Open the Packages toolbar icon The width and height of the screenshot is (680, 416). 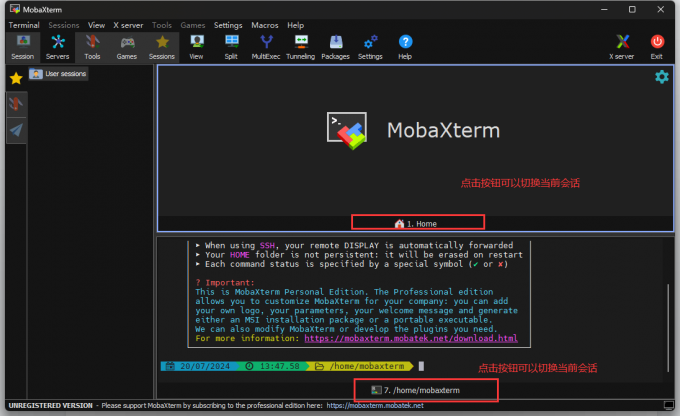click(335, 47)
